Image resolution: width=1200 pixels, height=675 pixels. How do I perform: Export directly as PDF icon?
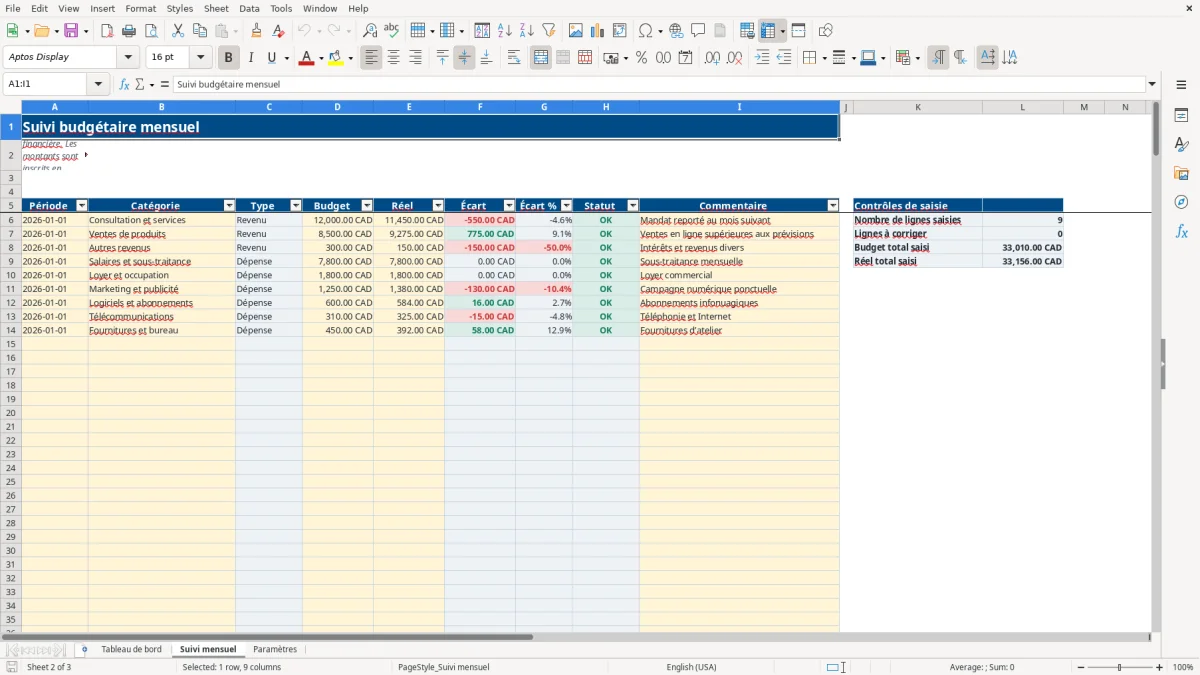pos(107,31)
